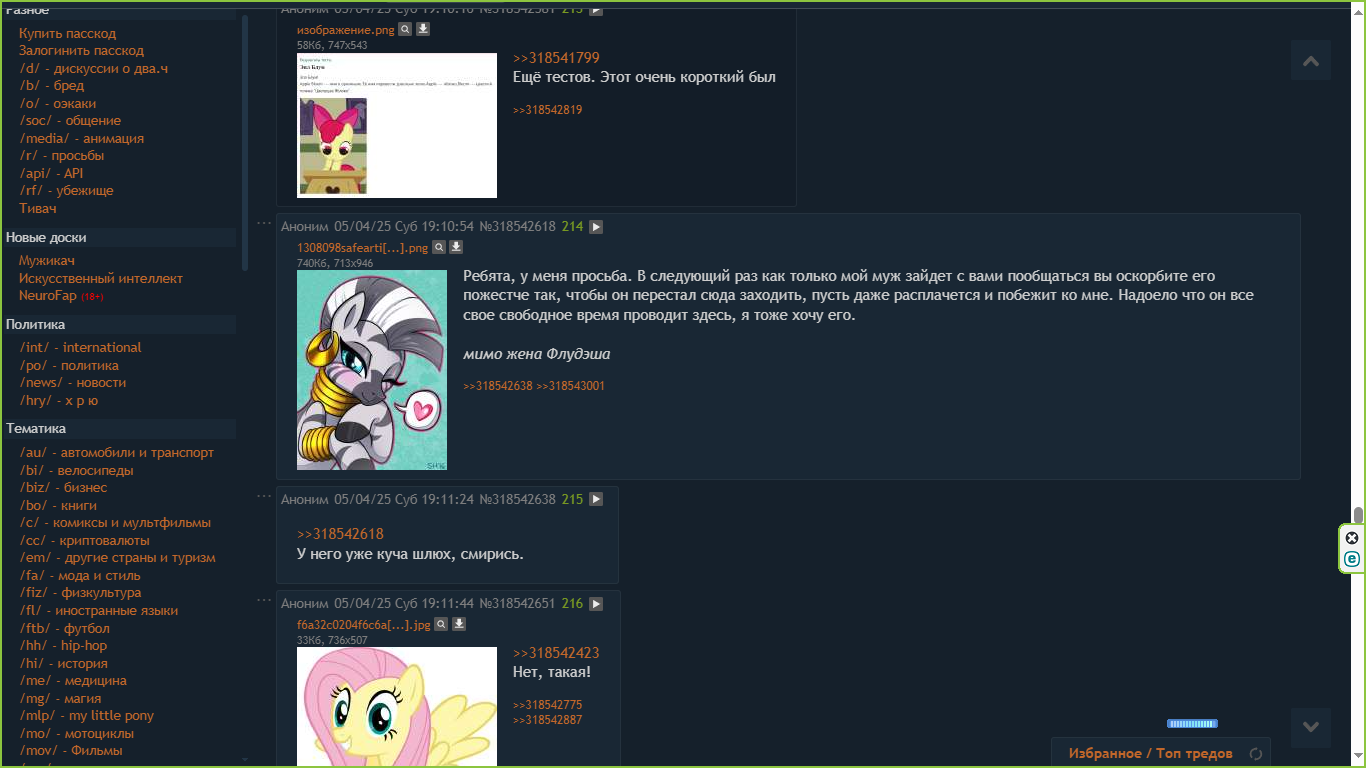
Task: Close the side extension widget with the X icon
Action: tap(1352, 538)
